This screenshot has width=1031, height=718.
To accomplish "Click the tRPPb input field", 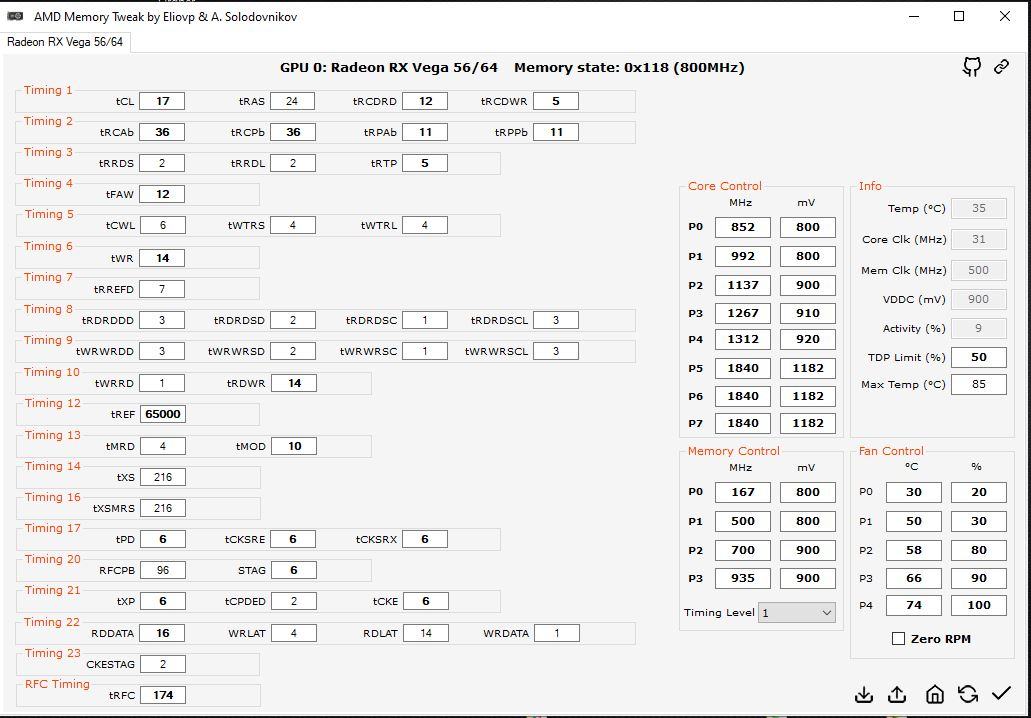I will (556, 132).
